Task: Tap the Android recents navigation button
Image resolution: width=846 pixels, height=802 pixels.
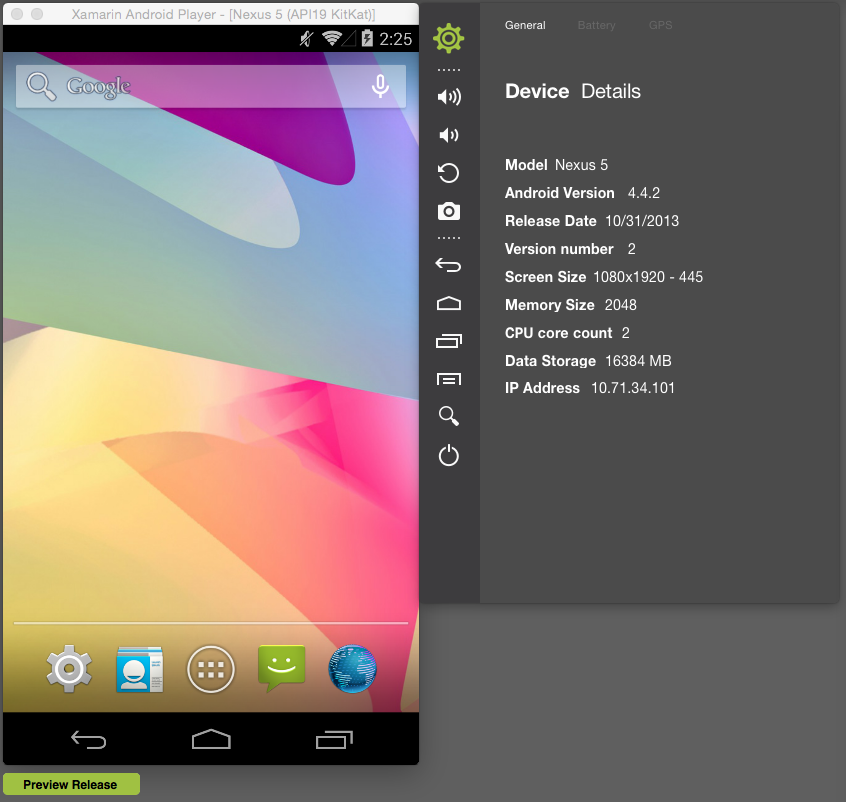Action: 334,739
